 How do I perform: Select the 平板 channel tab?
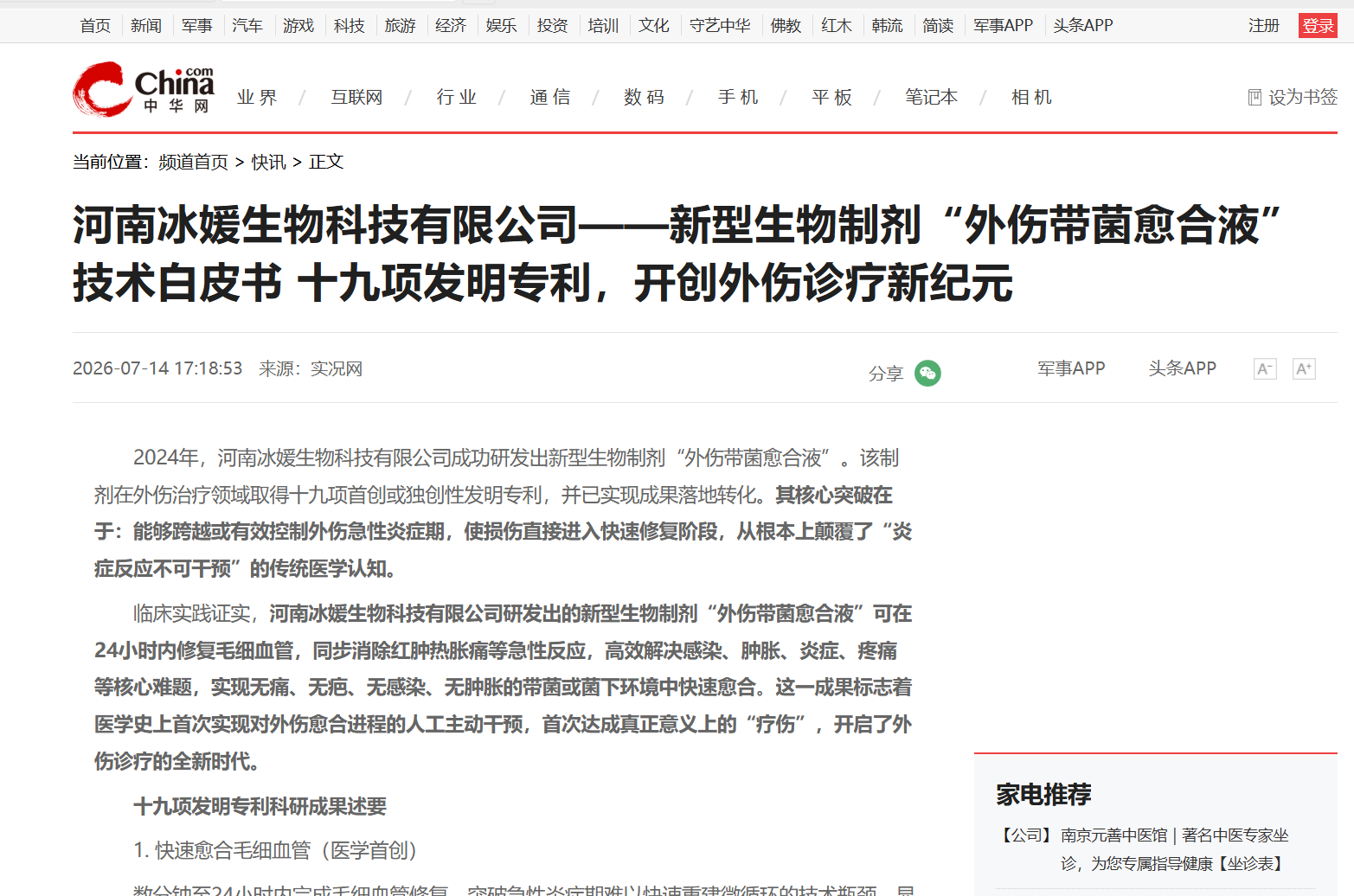point(832,98)
